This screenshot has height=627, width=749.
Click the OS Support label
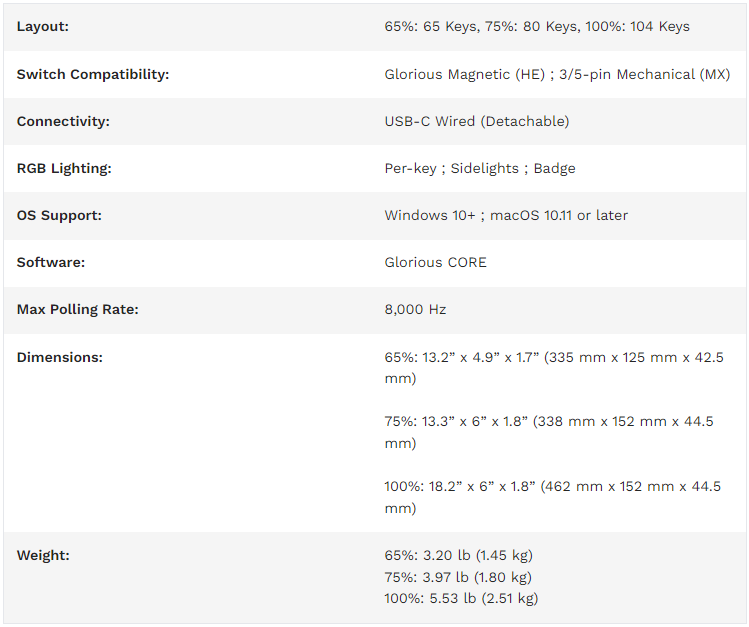59,215
